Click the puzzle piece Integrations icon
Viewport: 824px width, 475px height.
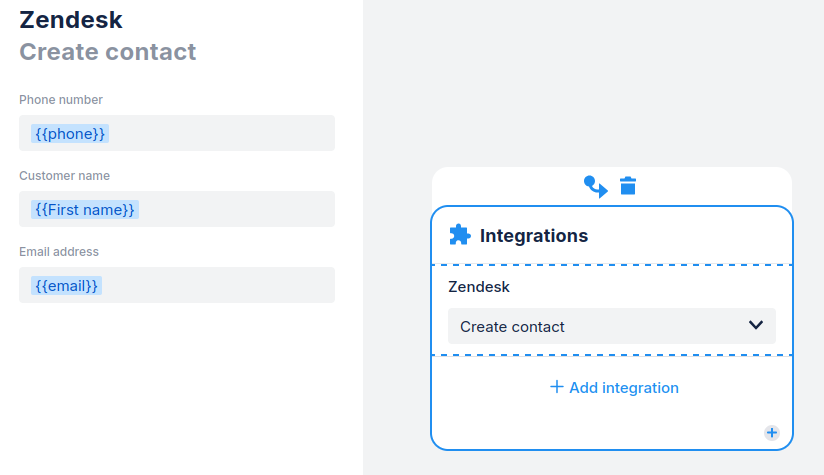click(459, 235)
